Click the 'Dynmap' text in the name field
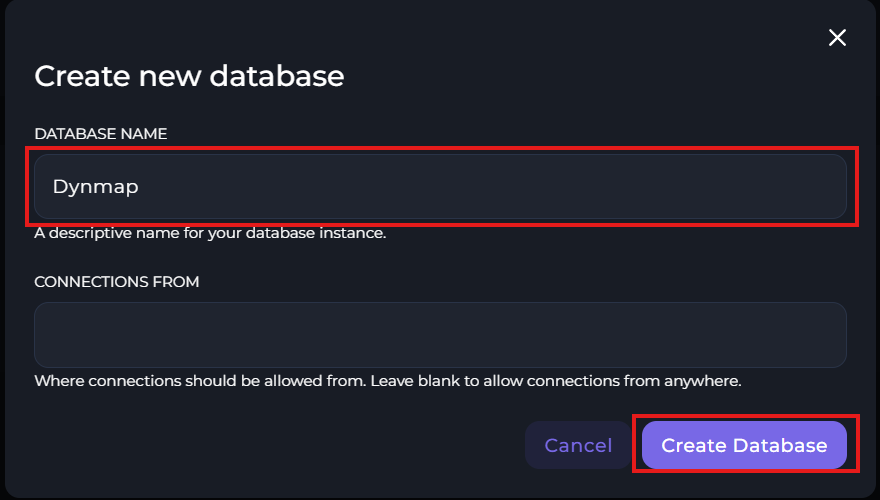 coord(95,186)
